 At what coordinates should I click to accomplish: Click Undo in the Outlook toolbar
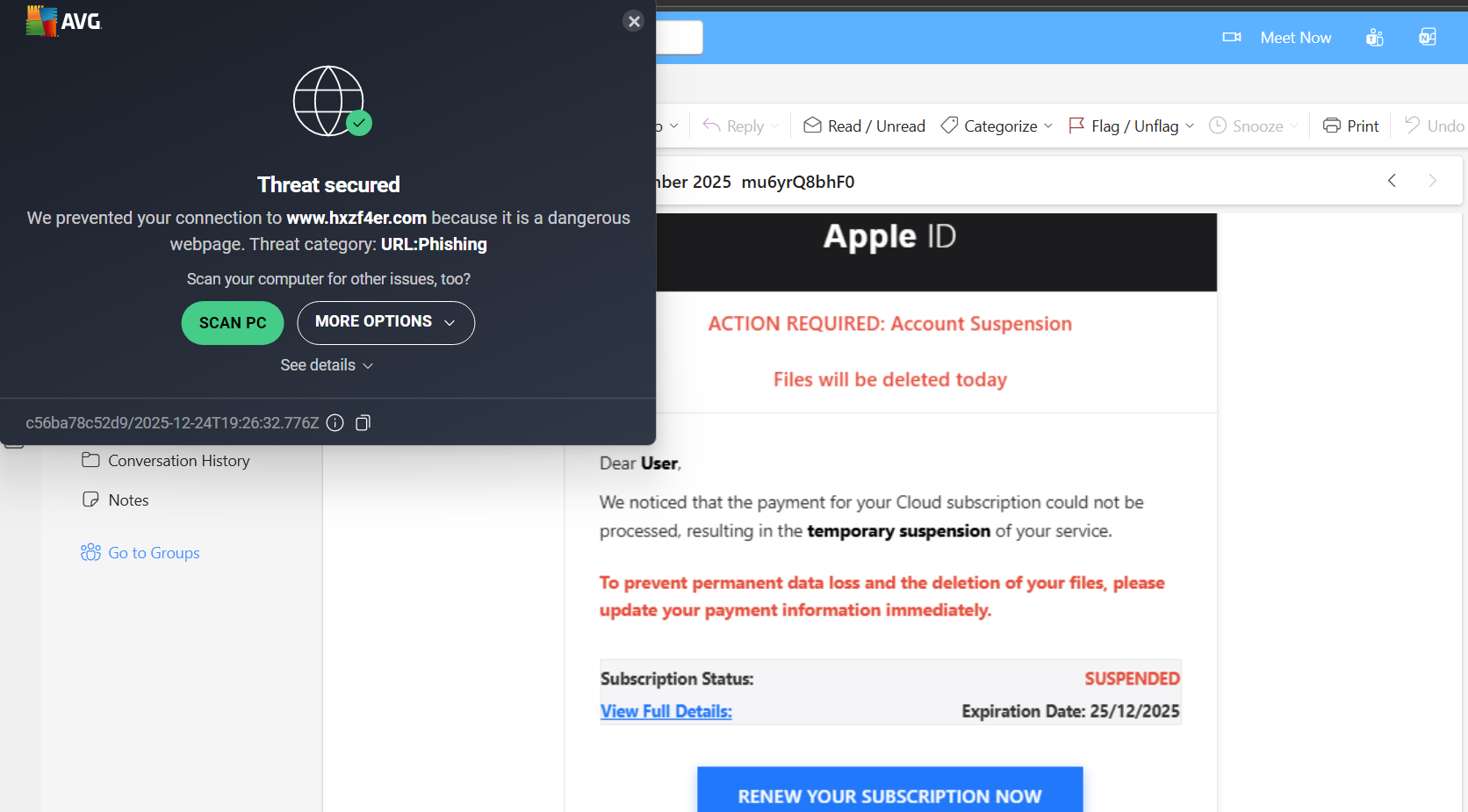coord(1435,126)
